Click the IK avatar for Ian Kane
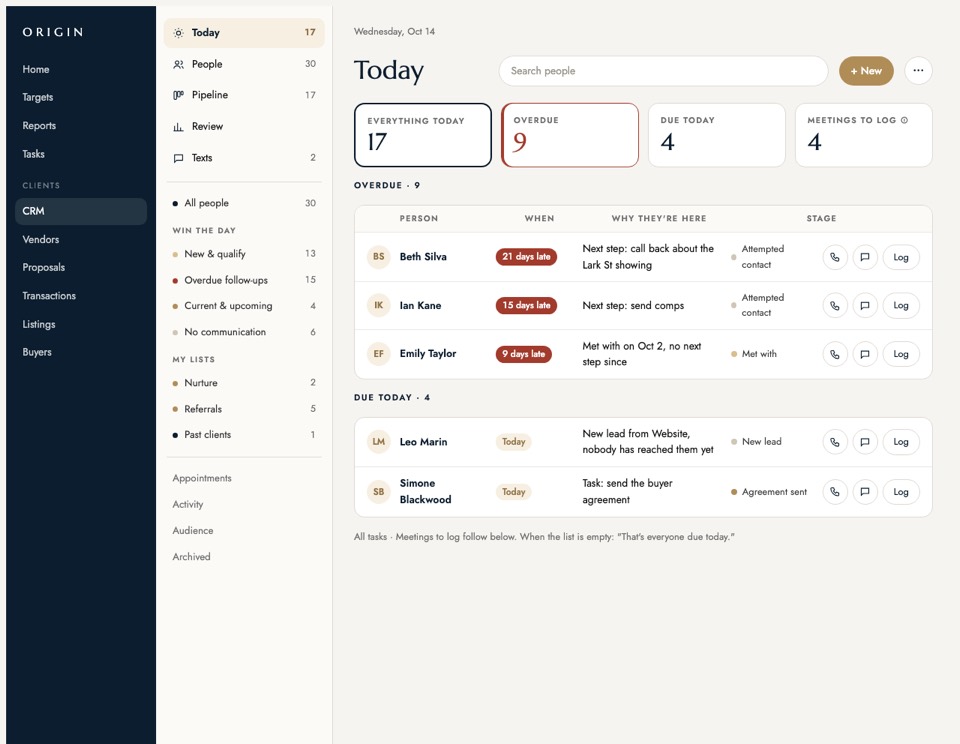Screen dimensions: 960x744 pos(378,305)
